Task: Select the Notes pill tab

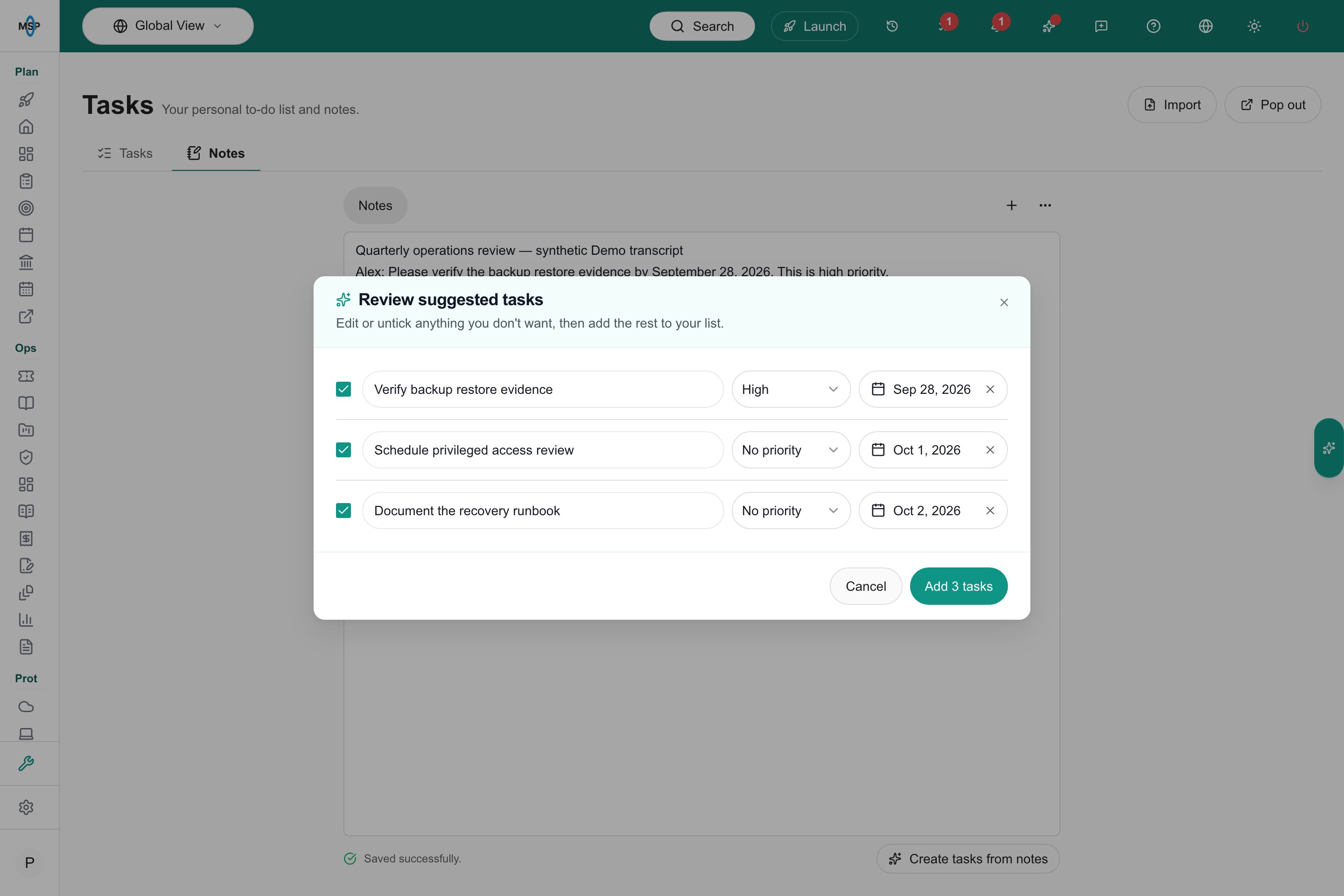Action: point(375,205)
